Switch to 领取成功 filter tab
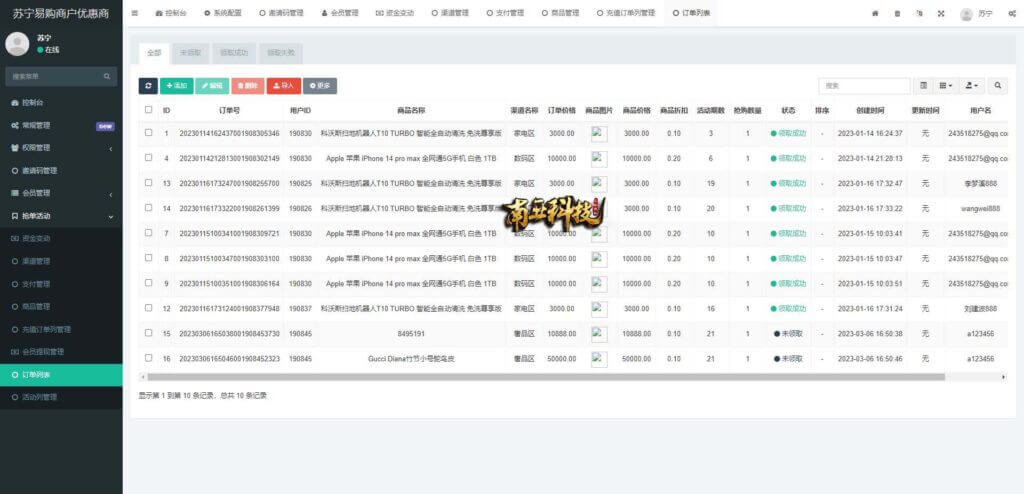This screenshot has height=494, width=1024. coord(234,54)
